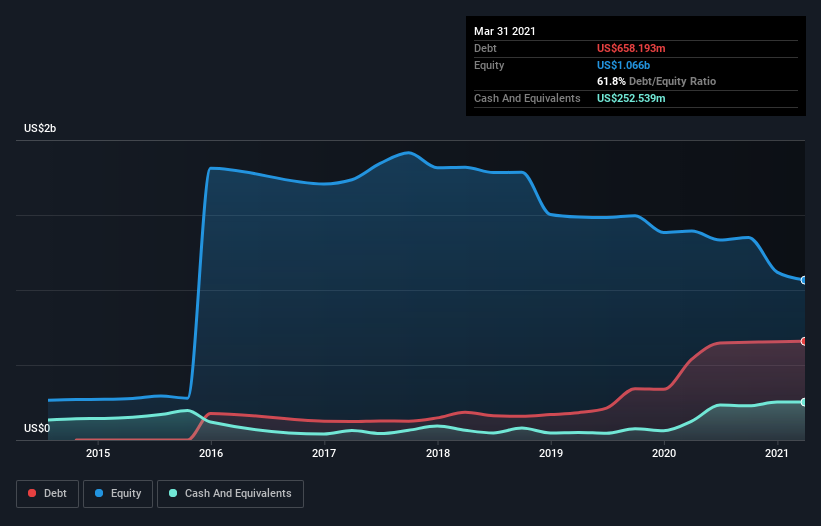
Task: Click the US$252.539m cash value
Action: coord(631,98)
